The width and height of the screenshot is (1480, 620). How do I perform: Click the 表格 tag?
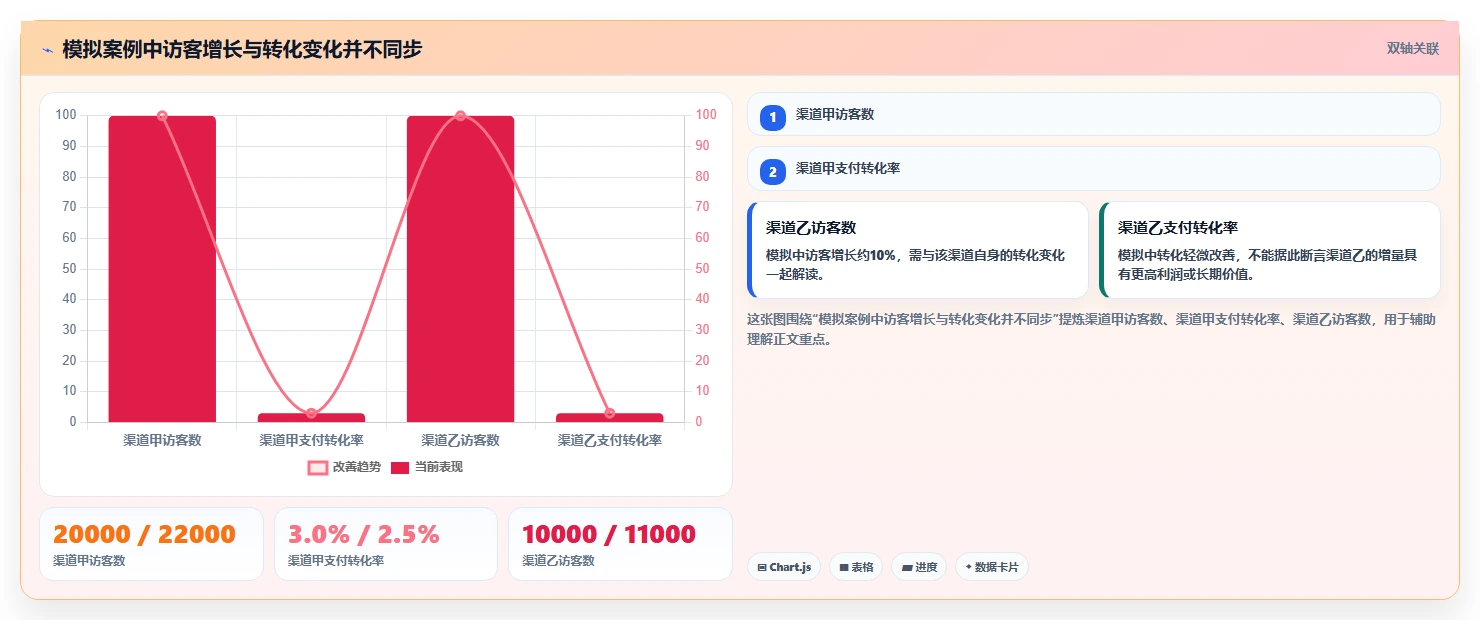856,567
